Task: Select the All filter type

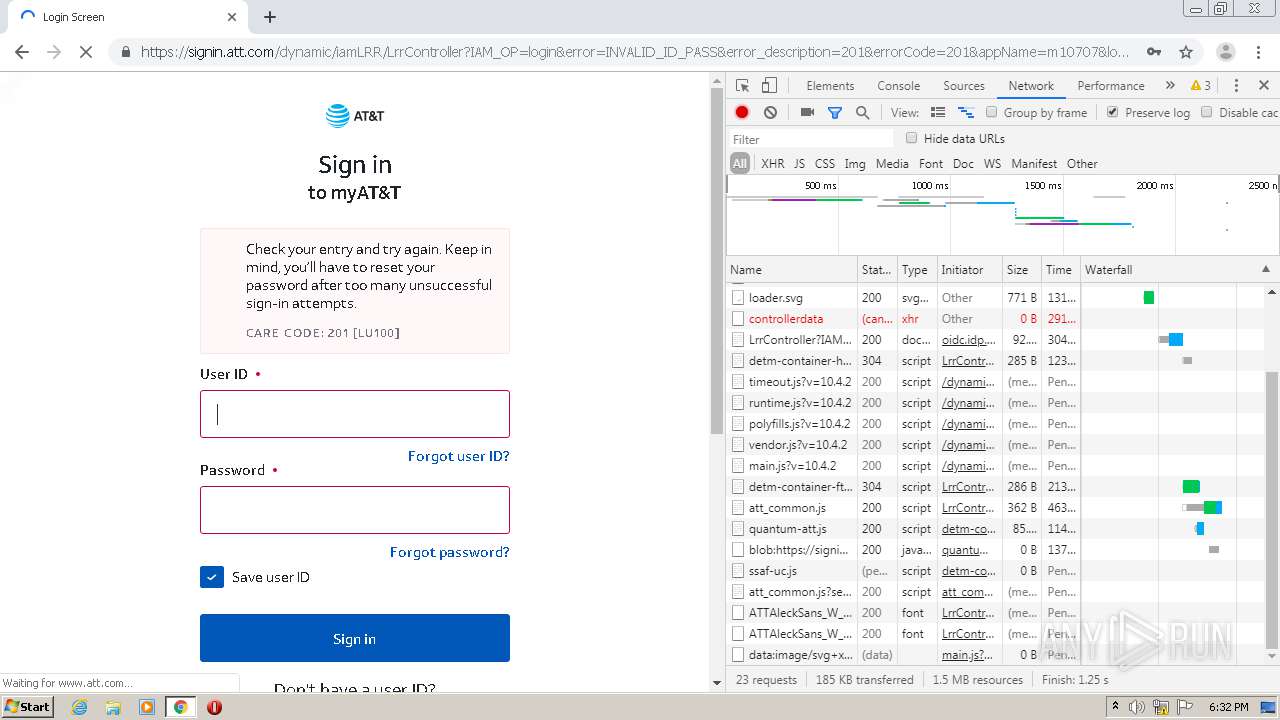Action: pos(740,164)
